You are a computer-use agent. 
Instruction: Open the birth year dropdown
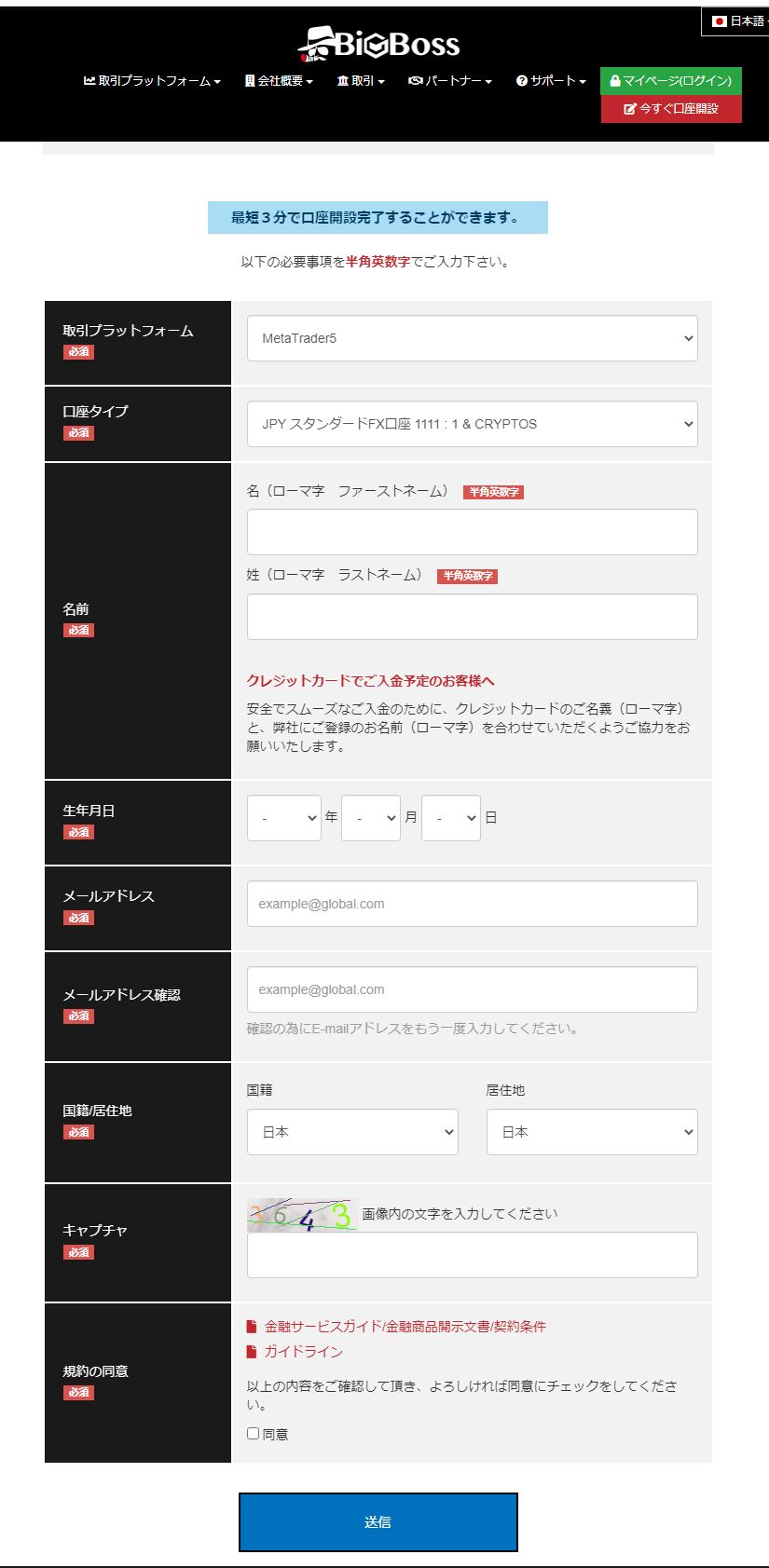(x=284, y=818)
